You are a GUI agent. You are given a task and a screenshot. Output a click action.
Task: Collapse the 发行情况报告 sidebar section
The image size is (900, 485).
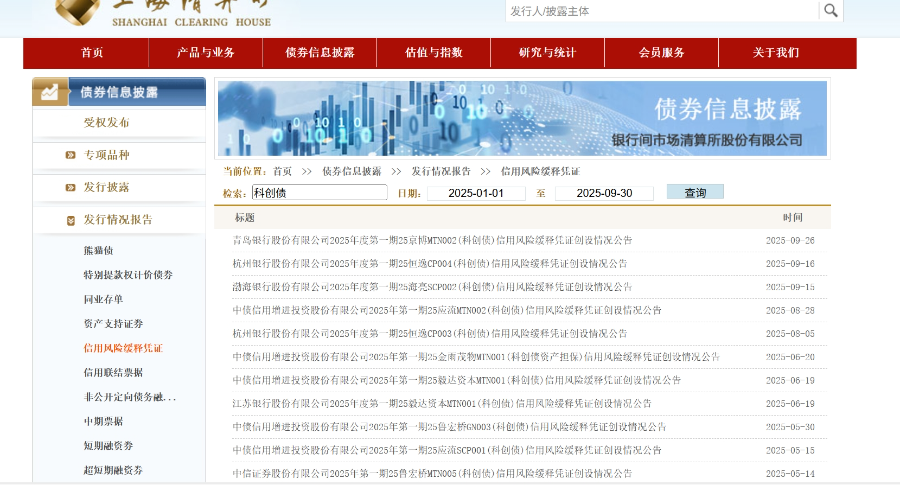117,220
